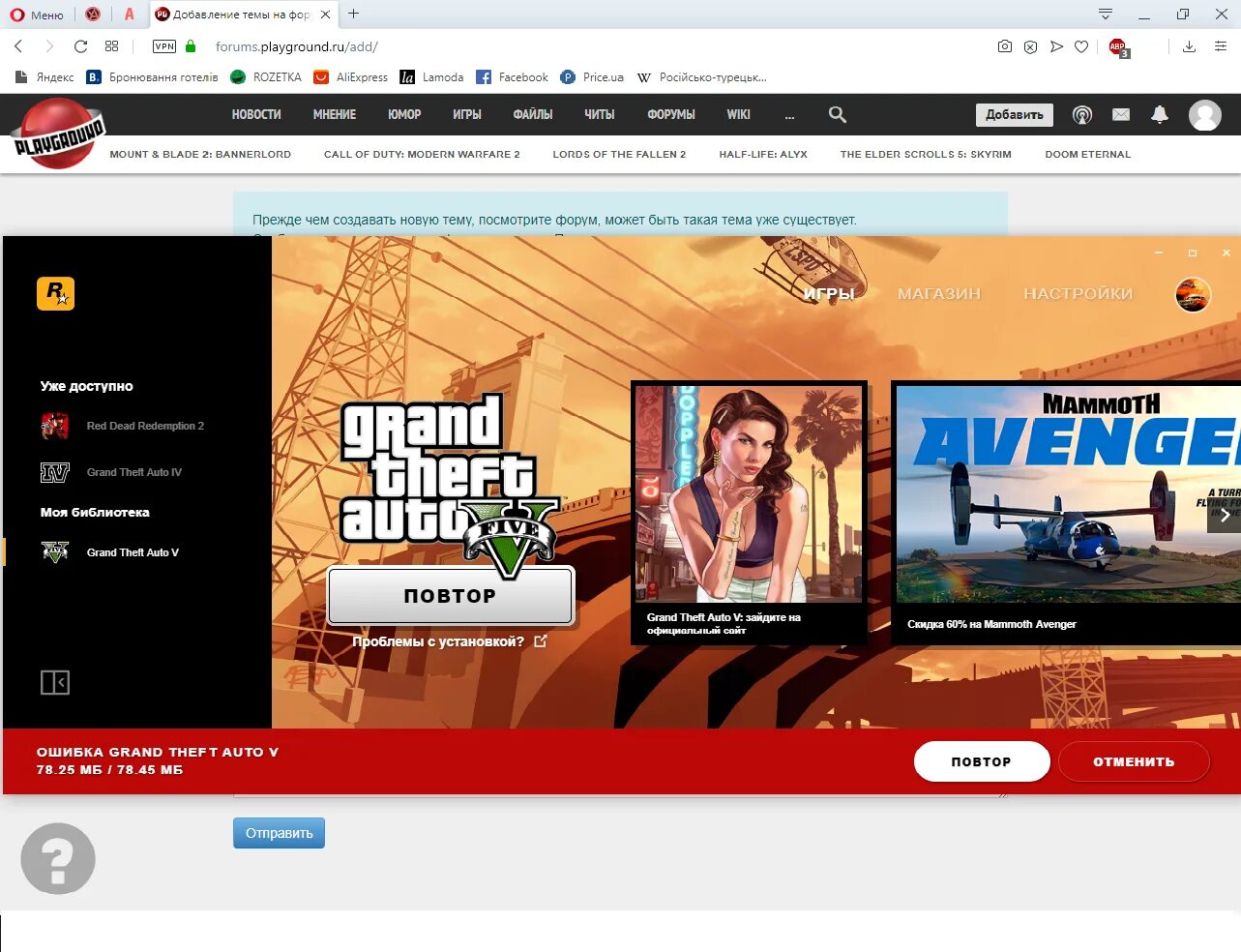Switch to launcher НАСТРОЙКИ tab
This screenshot has width=1241, height=952.
pyautogui.click(x=1078, y=293)
